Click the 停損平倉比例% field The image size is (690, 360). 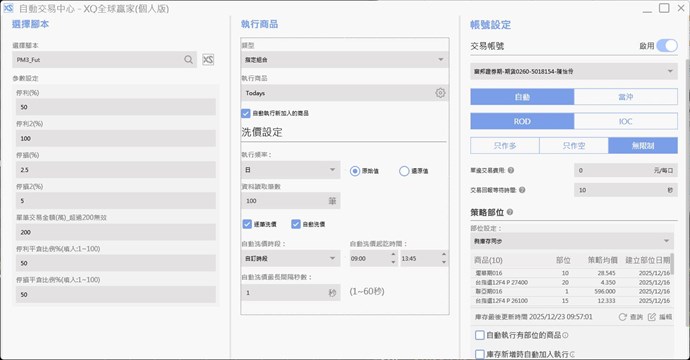[116, 294]
